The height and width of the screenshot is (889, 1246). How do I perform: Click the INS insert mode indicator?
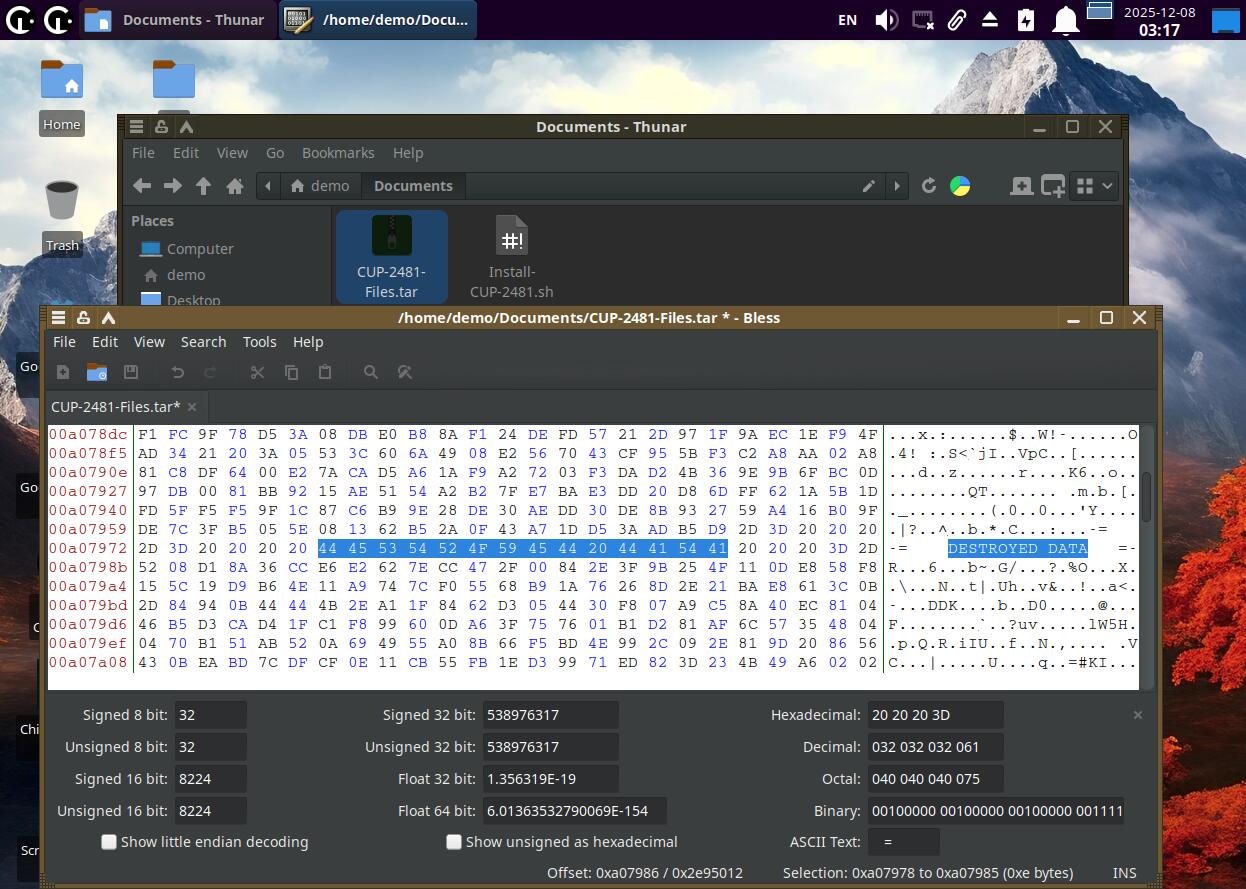pos(1124,873)
